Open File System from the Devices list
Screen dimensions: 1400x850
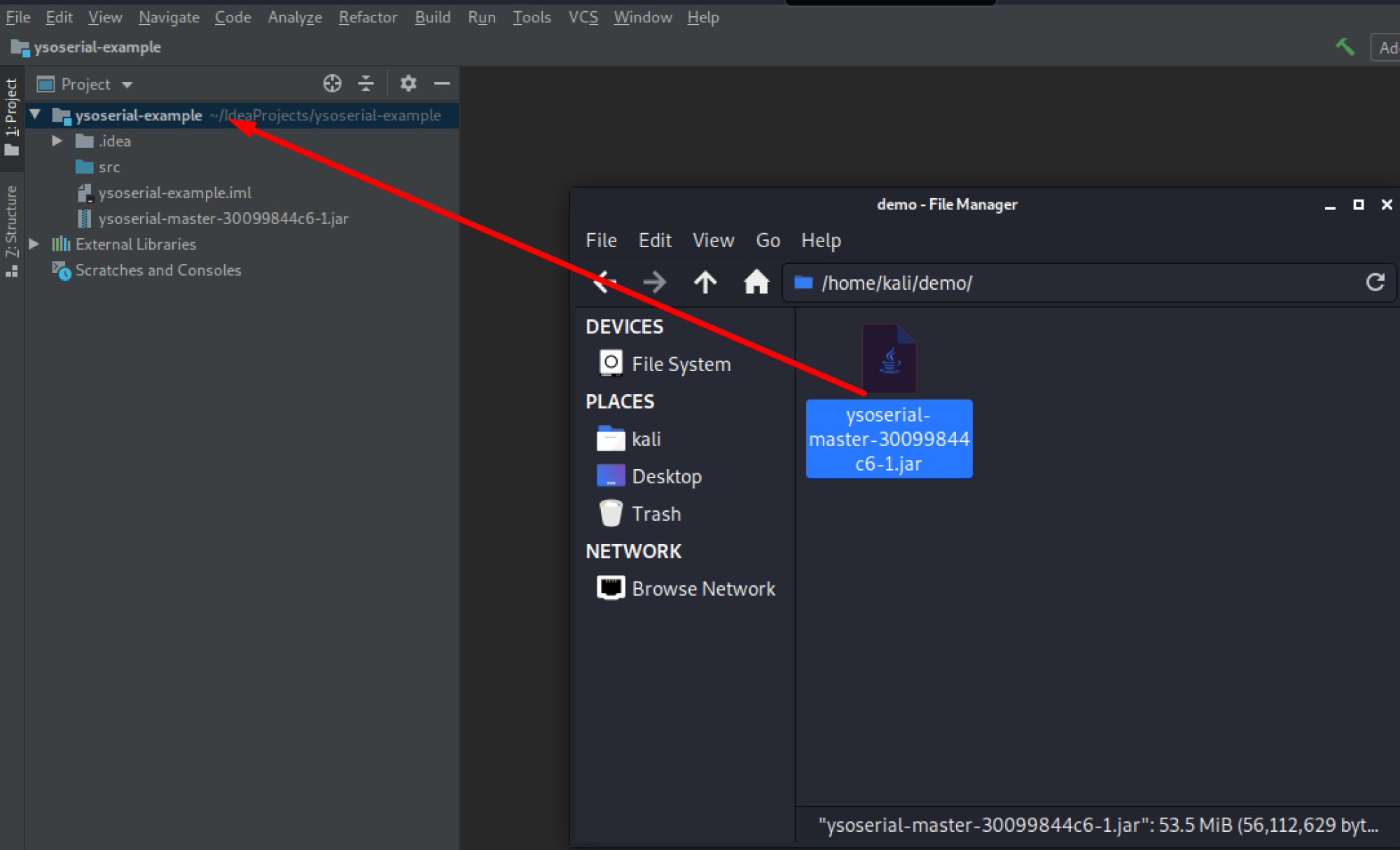coord(680,363)
